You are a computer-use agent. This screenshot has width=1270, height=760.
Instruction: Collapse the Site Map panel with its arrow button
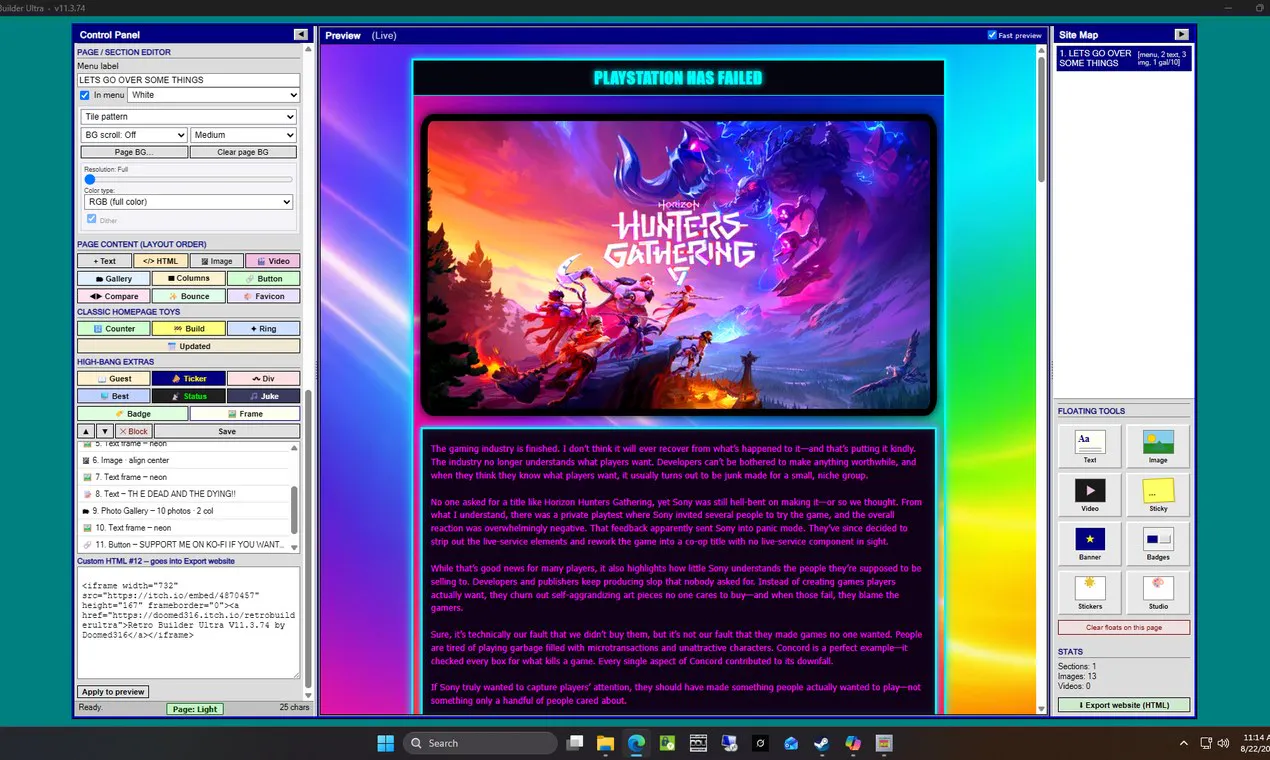pyautogui.click(x=1181, y=34)
